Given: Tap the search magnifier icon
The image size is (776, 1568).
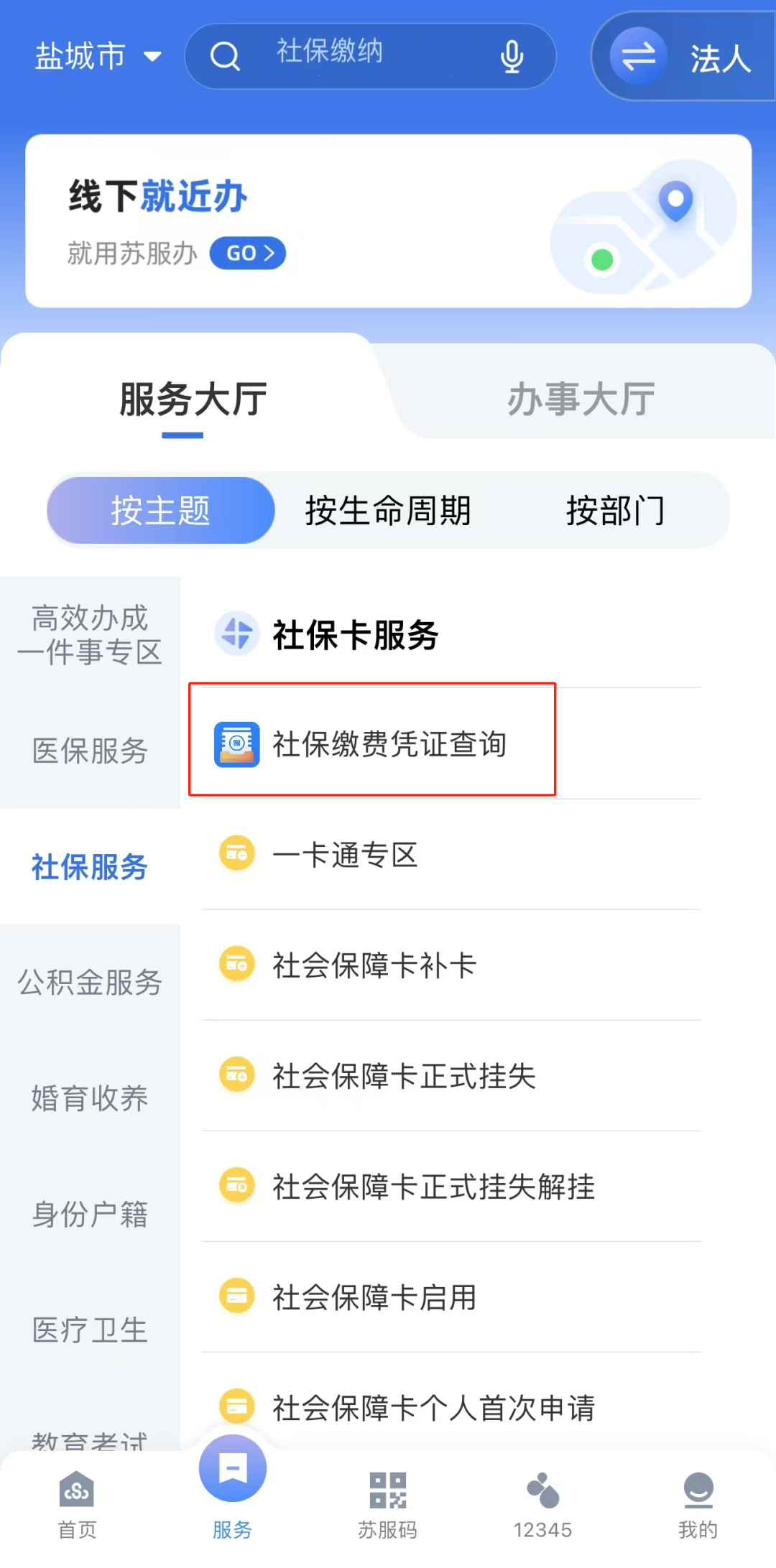Looking at the screenshot, I should (225, 56).
